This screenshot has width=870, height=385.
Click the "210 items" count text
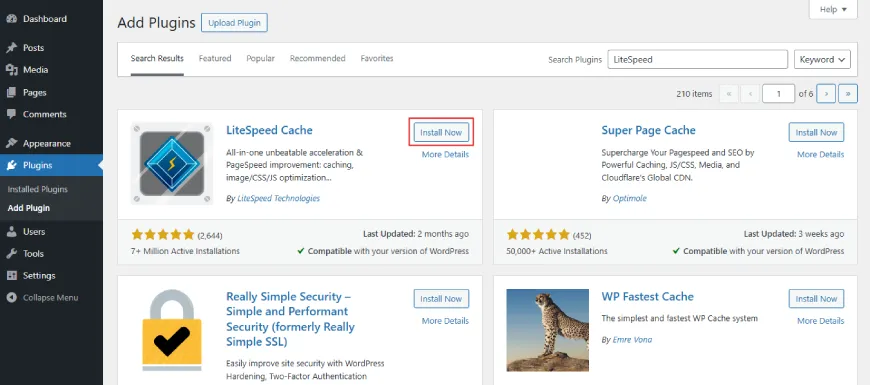click(x=694, y=94)
